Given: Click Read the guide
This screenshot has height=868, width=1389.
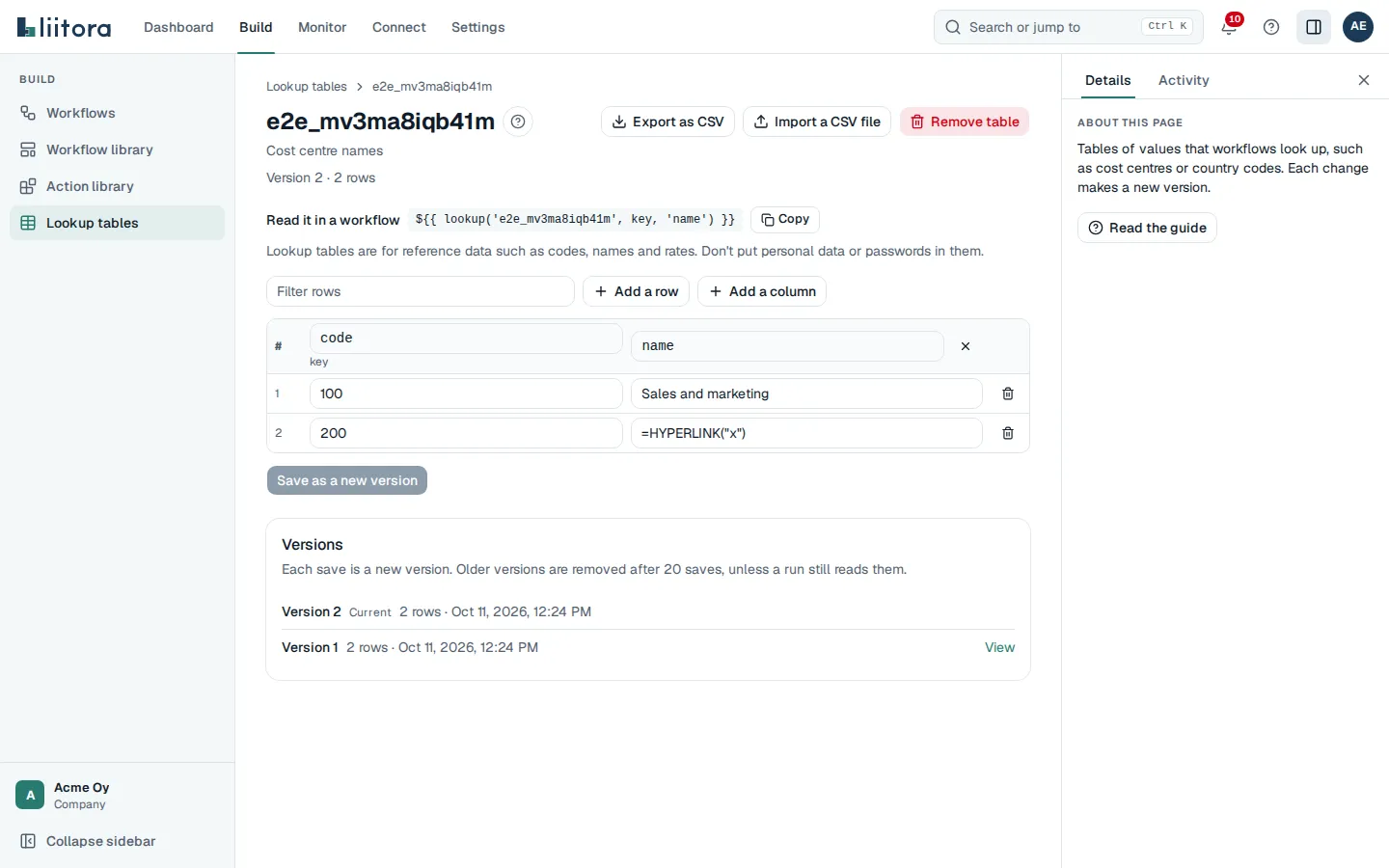Looking at the screenshot, I should point(1147,228).
